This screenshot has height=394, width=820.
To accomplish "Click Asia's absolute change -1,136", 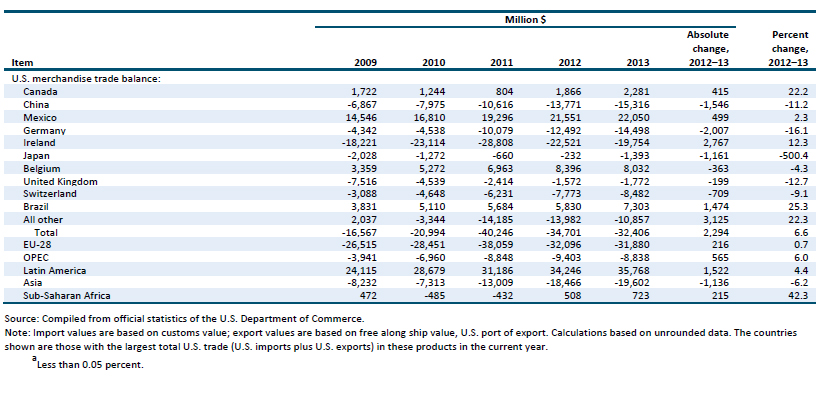I will coord(715,284).
